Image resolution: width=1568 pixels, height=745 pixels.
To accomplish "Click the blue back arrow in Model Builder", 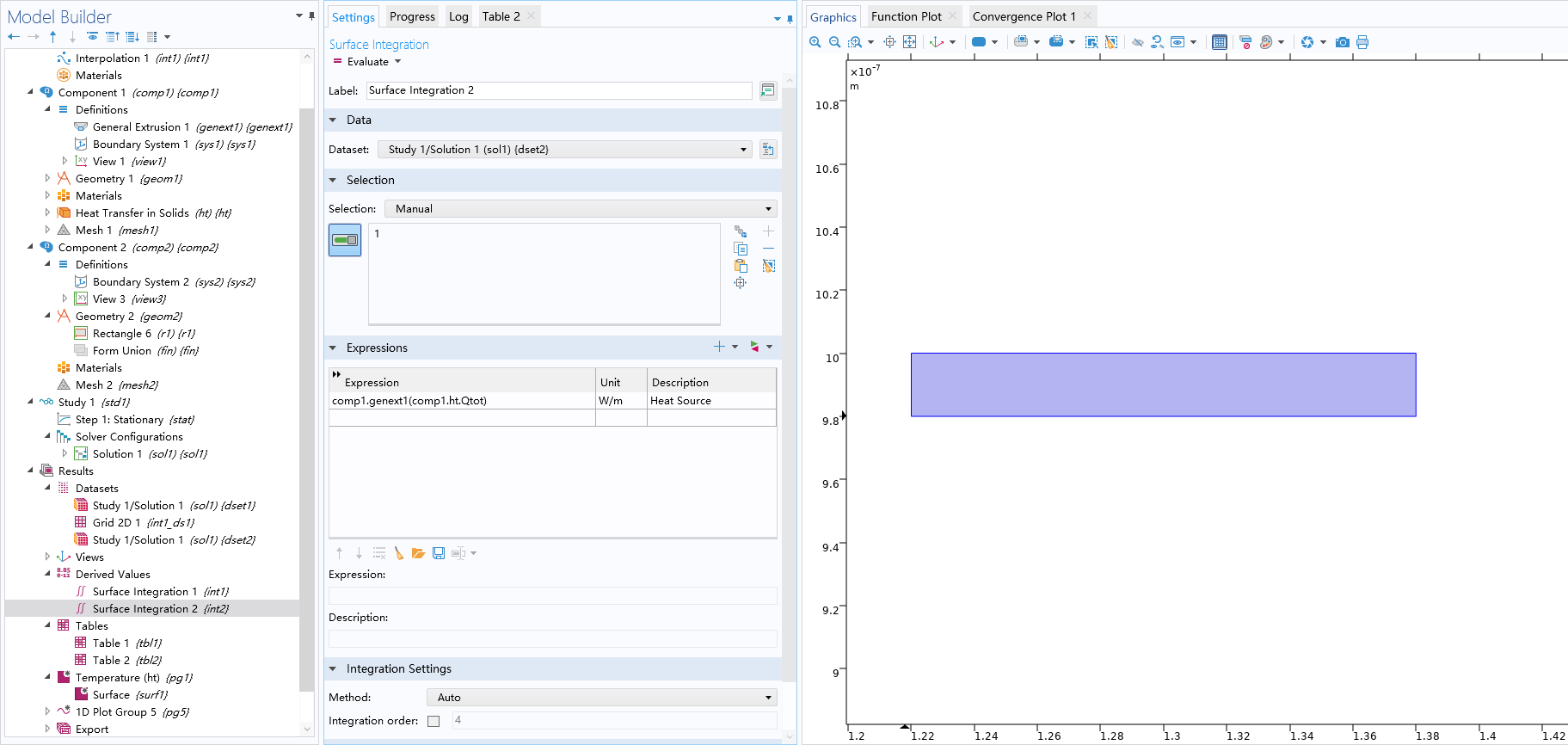I will point(14,37).
